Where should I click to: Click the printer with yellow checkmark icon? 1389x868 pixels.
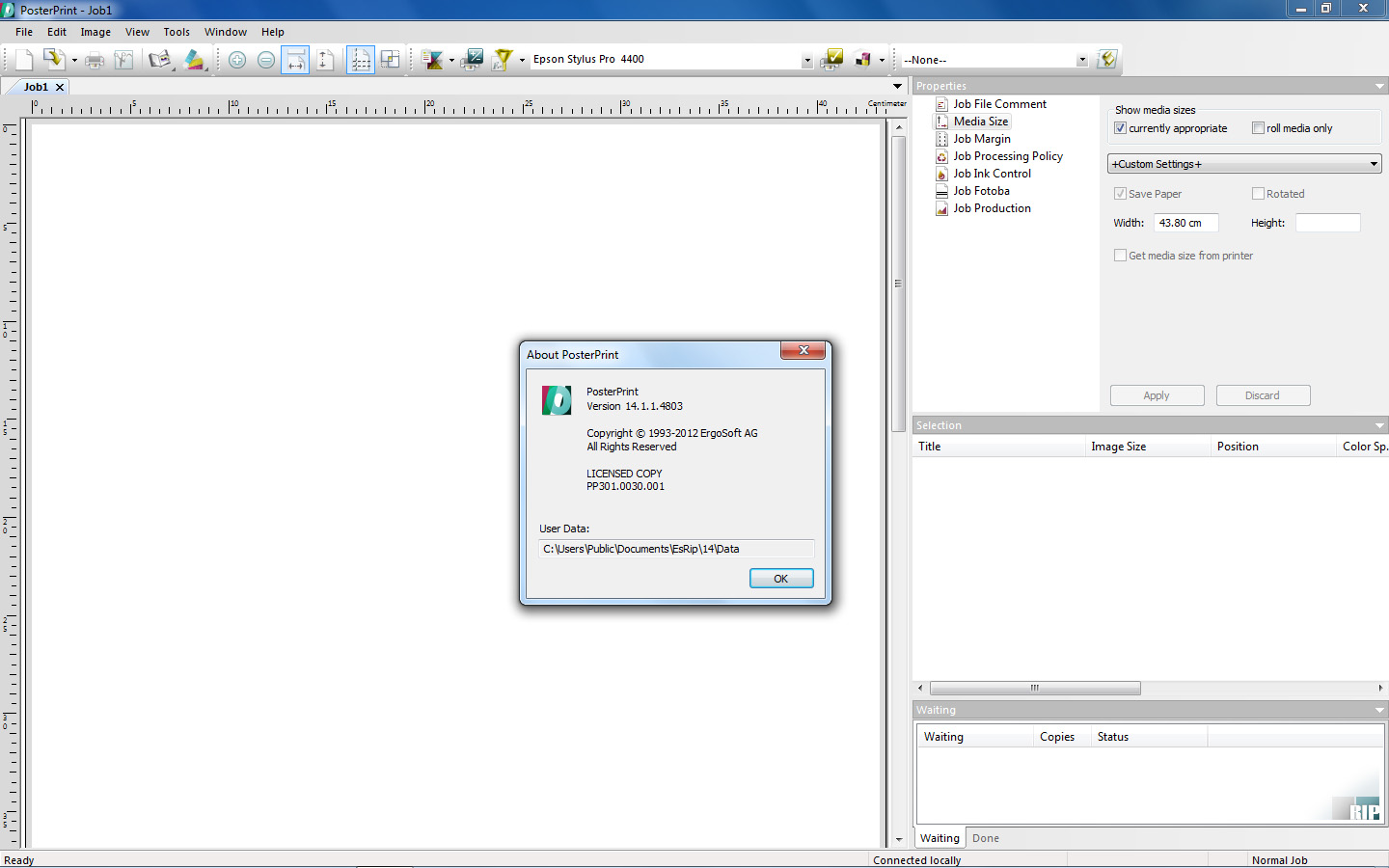(831, 60)
